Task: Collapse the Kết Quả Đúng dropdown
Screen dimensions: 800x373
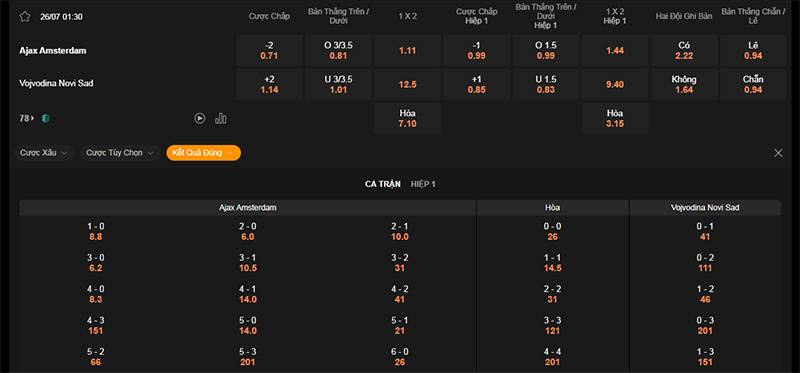Action: coord(204,153)
